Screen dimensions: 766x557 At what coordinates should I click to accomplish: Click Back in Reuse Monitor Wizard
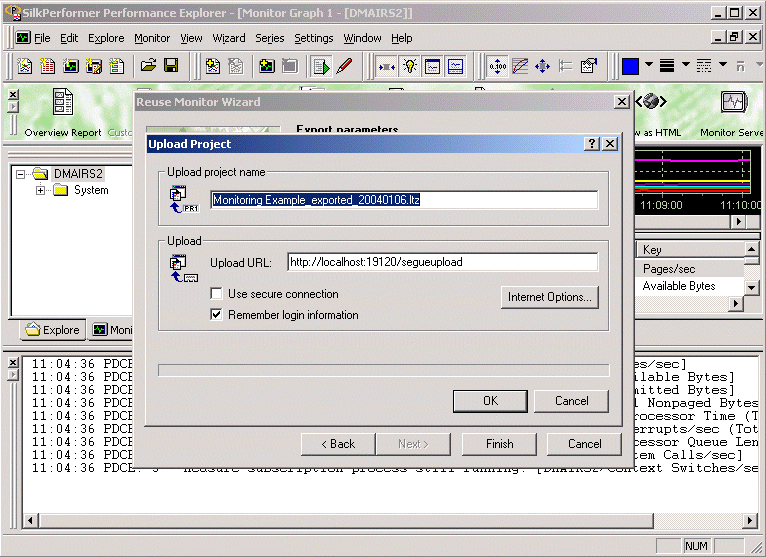click(x=338, y=444)
